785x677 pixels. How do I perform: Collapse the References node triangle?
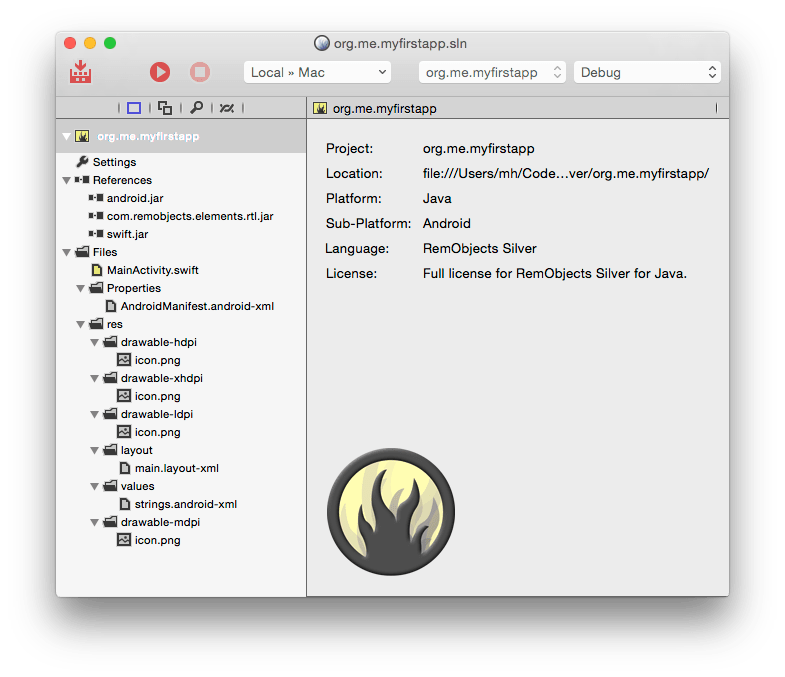click(x=66, y=180)
